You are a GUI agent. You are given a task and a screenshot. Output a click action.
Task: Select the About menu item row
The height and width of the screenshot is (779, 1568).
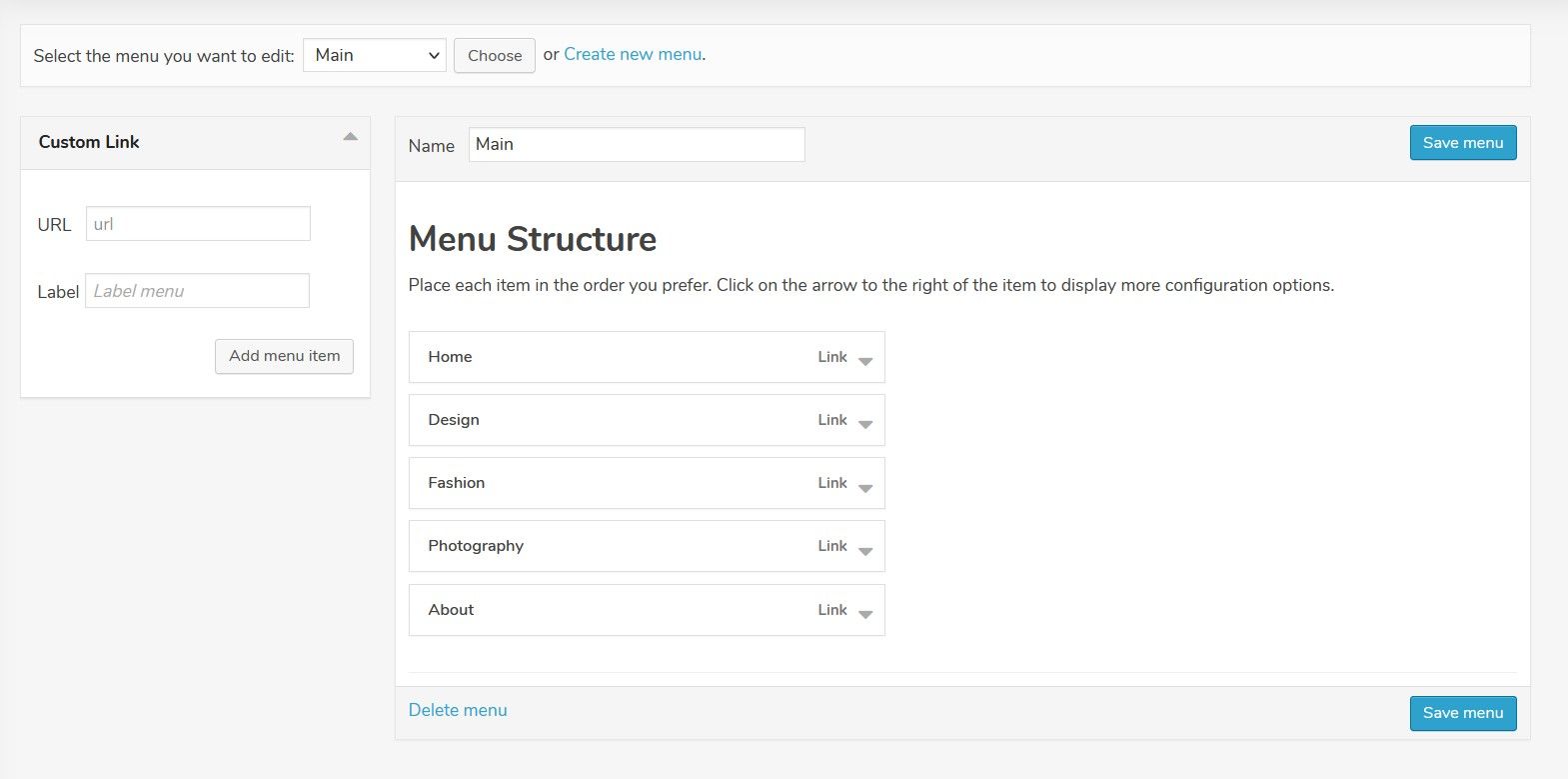pyautogui.click(x=600, y=610)
